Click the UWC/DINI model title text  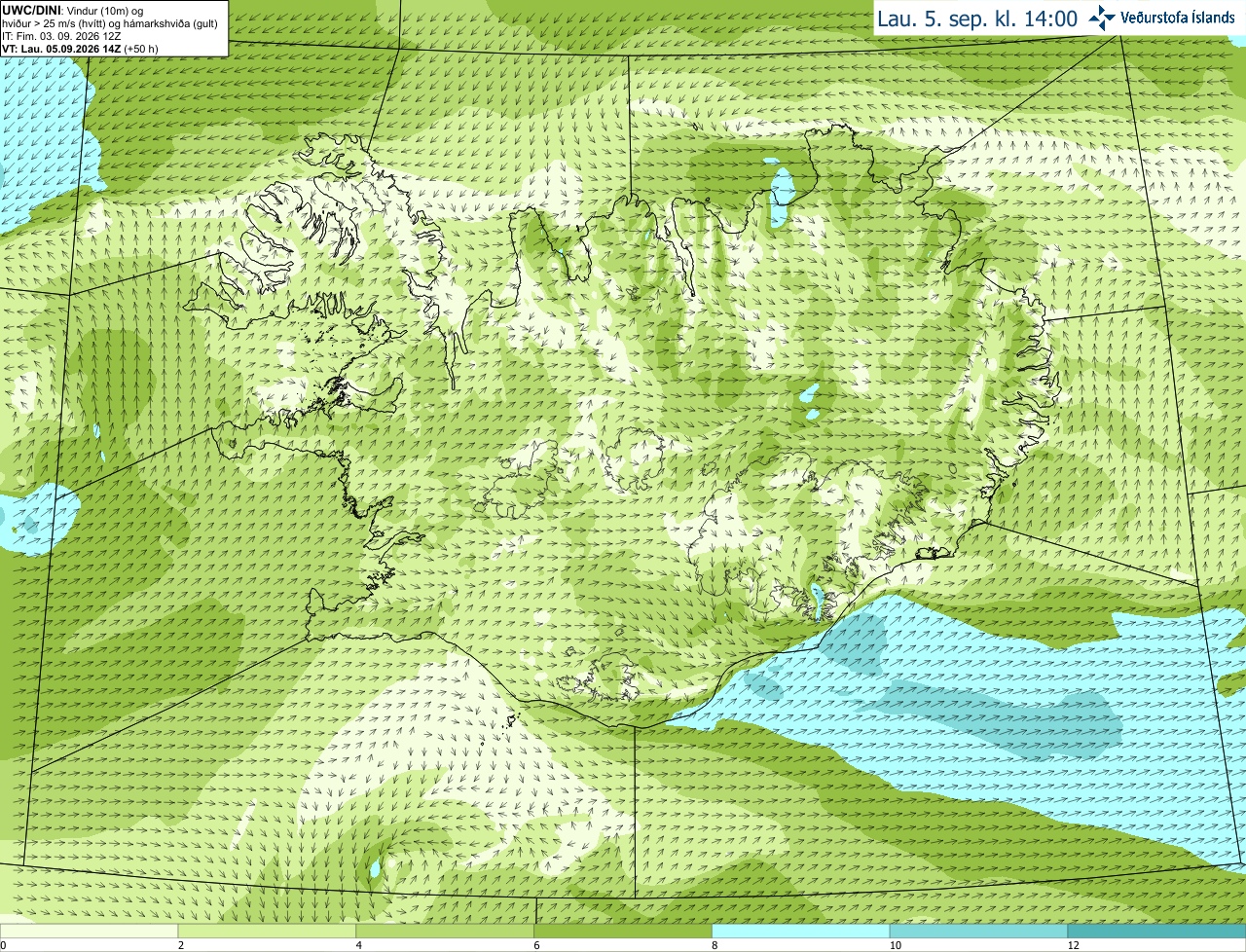[32, 10]
